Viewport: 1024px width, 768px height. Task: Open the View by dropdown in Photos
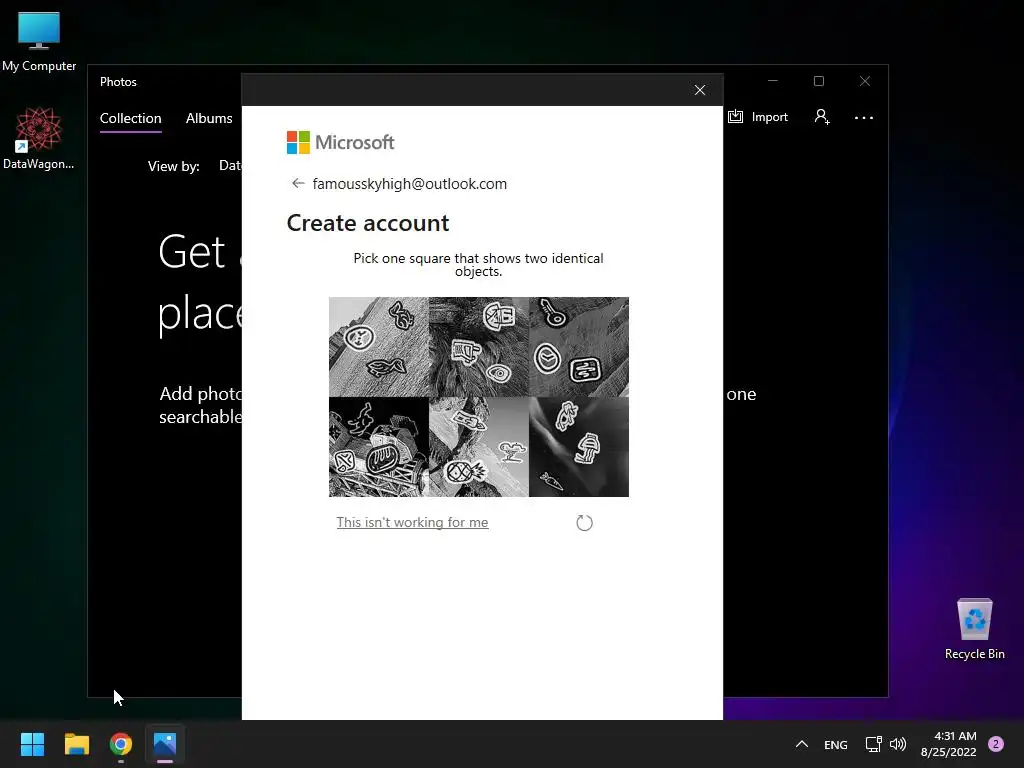click(230, 166)
